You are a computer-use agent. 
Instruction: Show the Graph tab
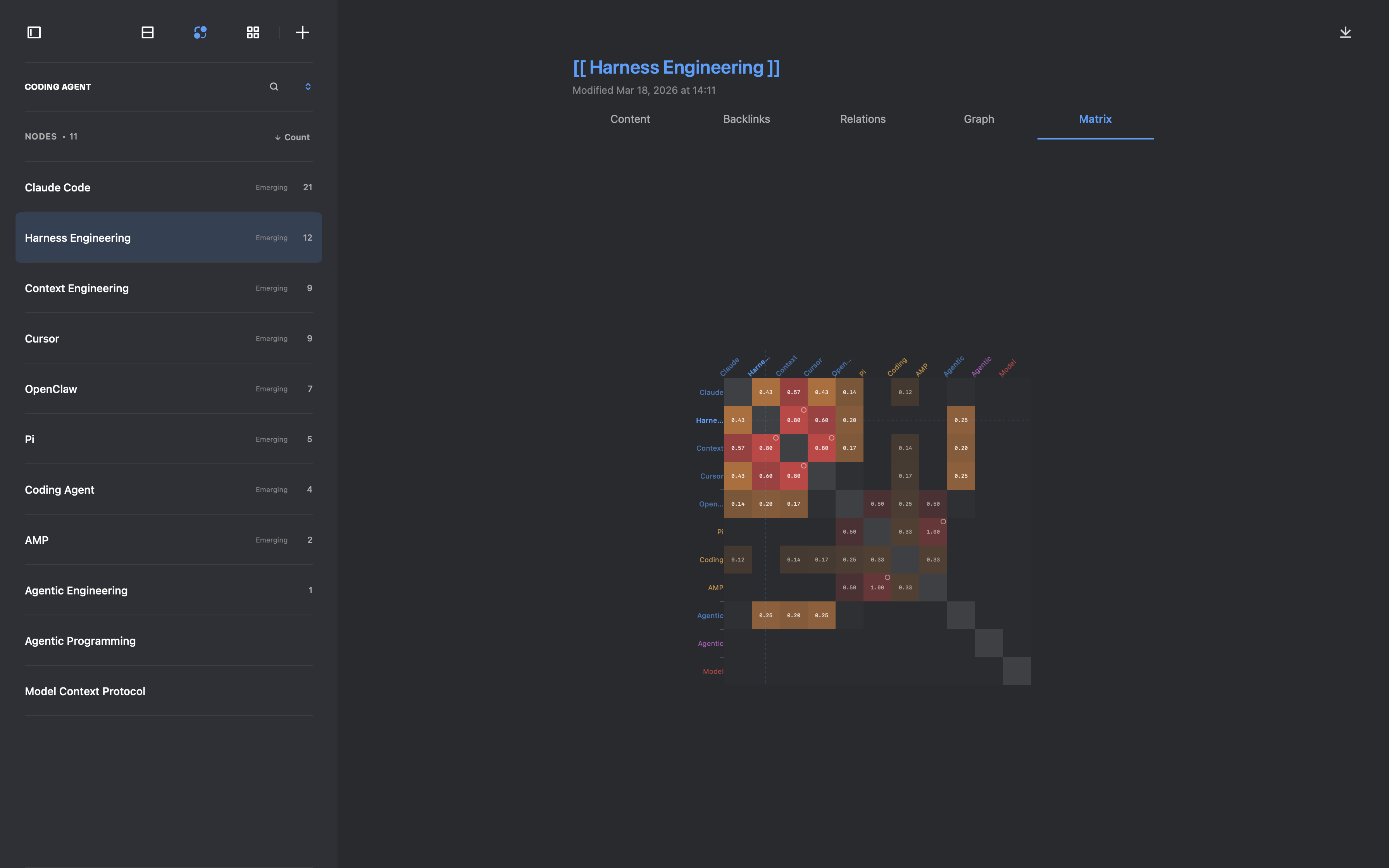point(979,119)
